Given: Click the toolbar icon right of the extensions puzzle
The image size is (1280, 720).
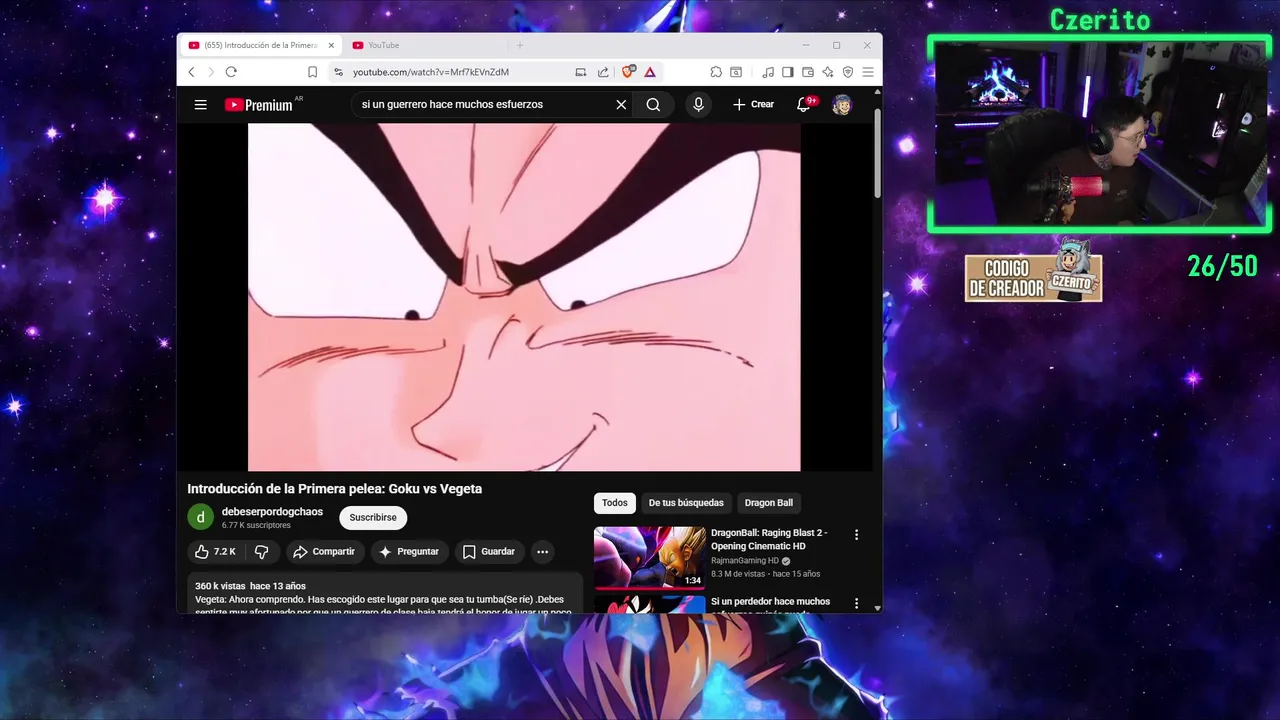Looking at the screenshot, I should pos(736,72).
